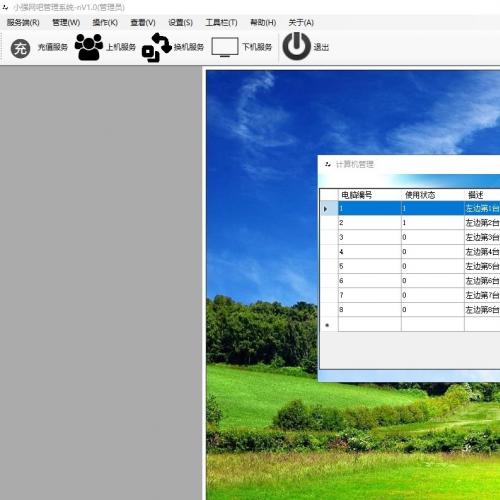Open the 充值服务 recharge toolbar button
The width and height of the screenshot is (500, 500).
point(39,48)
